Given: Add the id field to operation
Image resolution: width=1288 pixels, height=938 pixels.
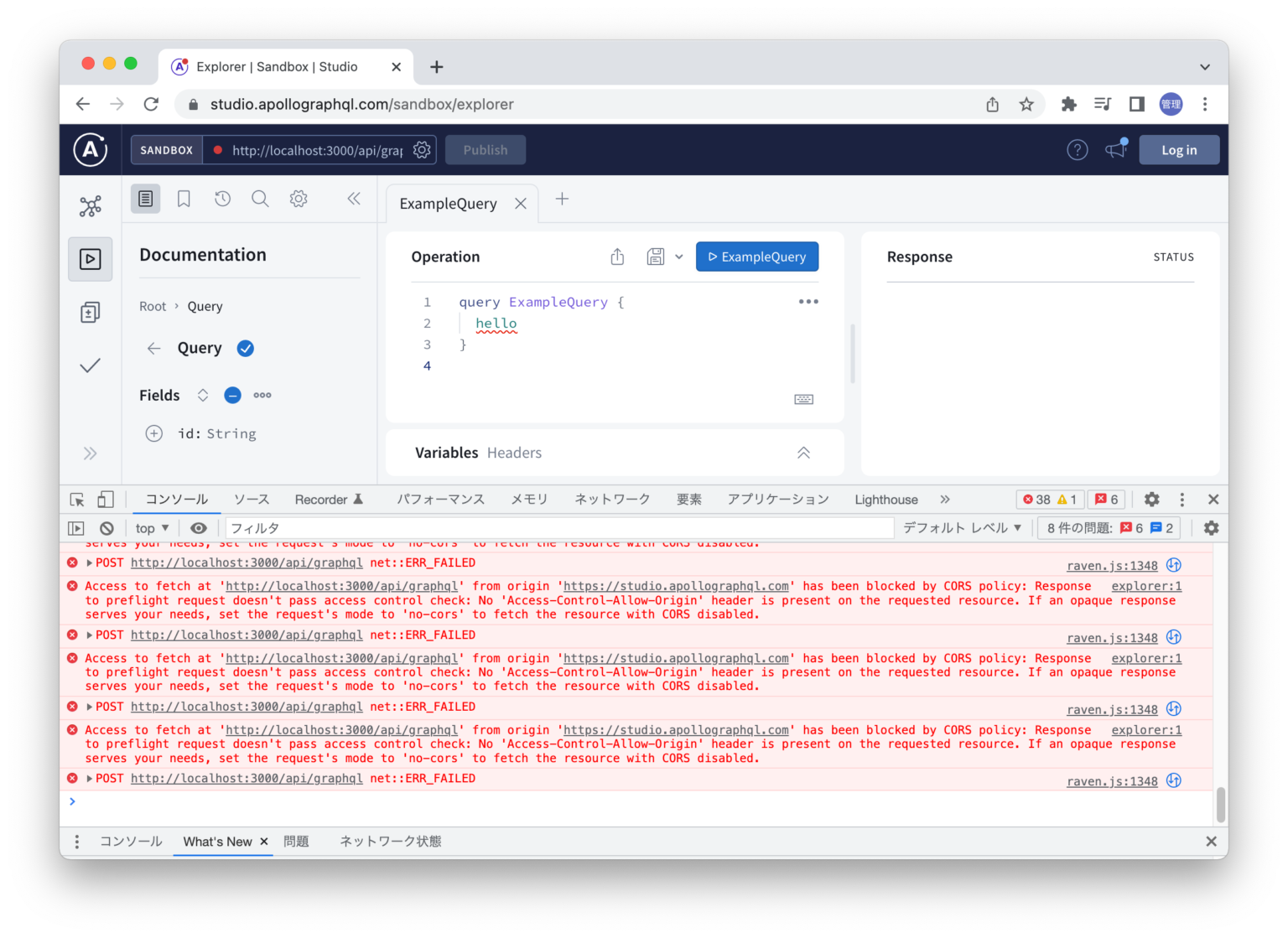Looking at the screenshot, I should [x=154, y=433].
